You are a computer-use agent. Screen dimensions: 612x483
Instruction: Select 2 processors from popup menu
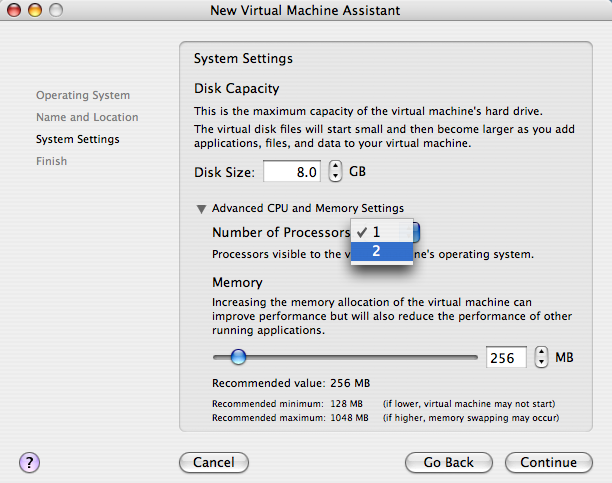pyautogui.click(x=381, y=251)
